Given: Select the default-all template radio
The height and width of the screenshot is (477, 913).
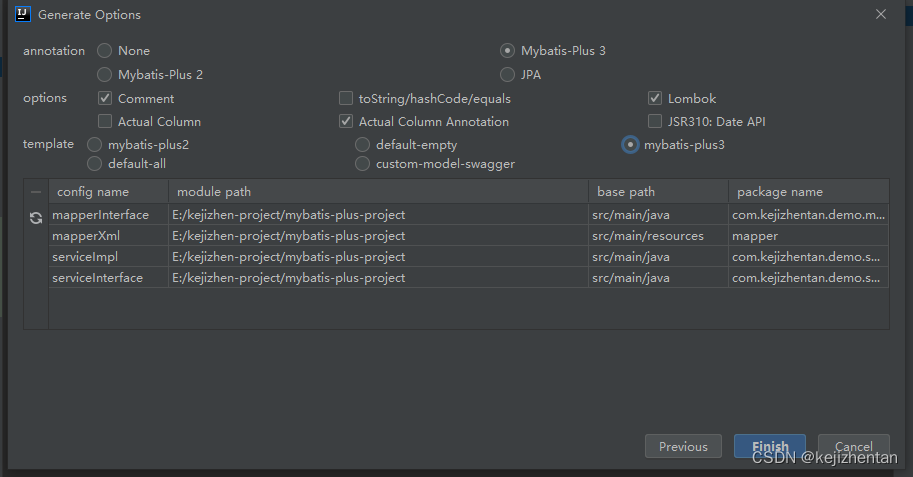Looking at the screenshot, I should click(94, 164).
